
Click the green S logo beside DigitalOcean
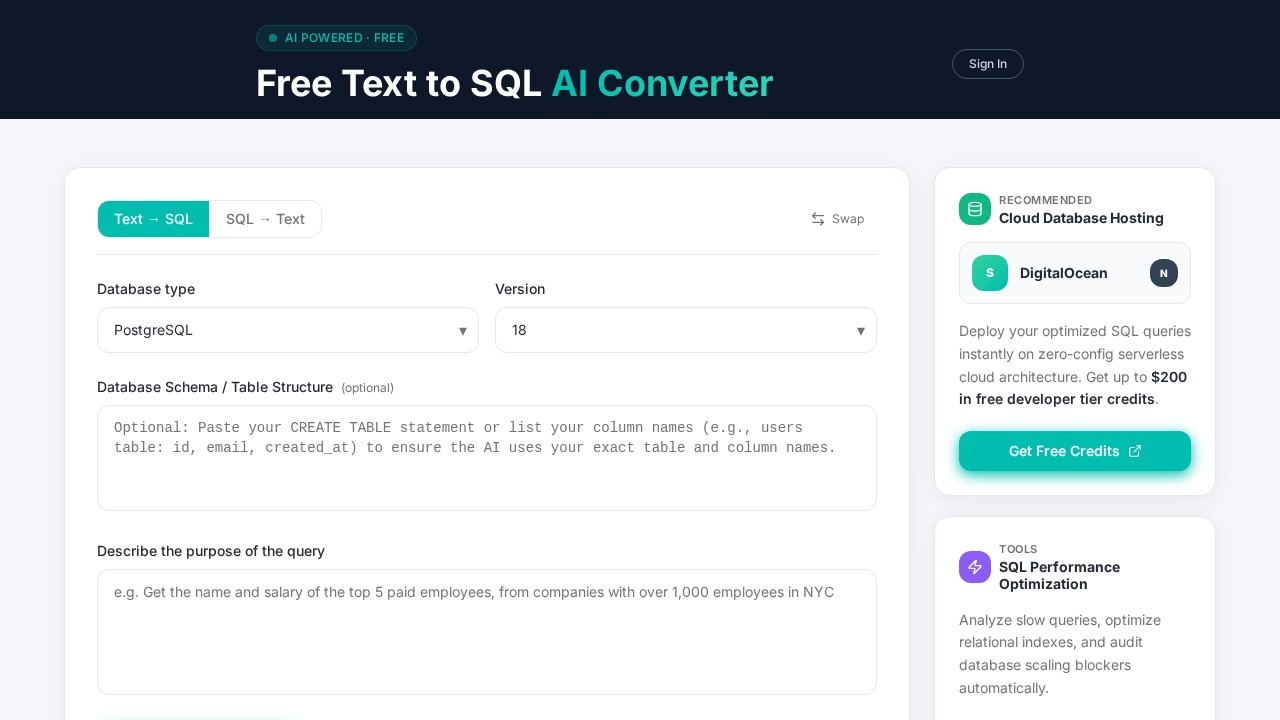tap(990, 273)
